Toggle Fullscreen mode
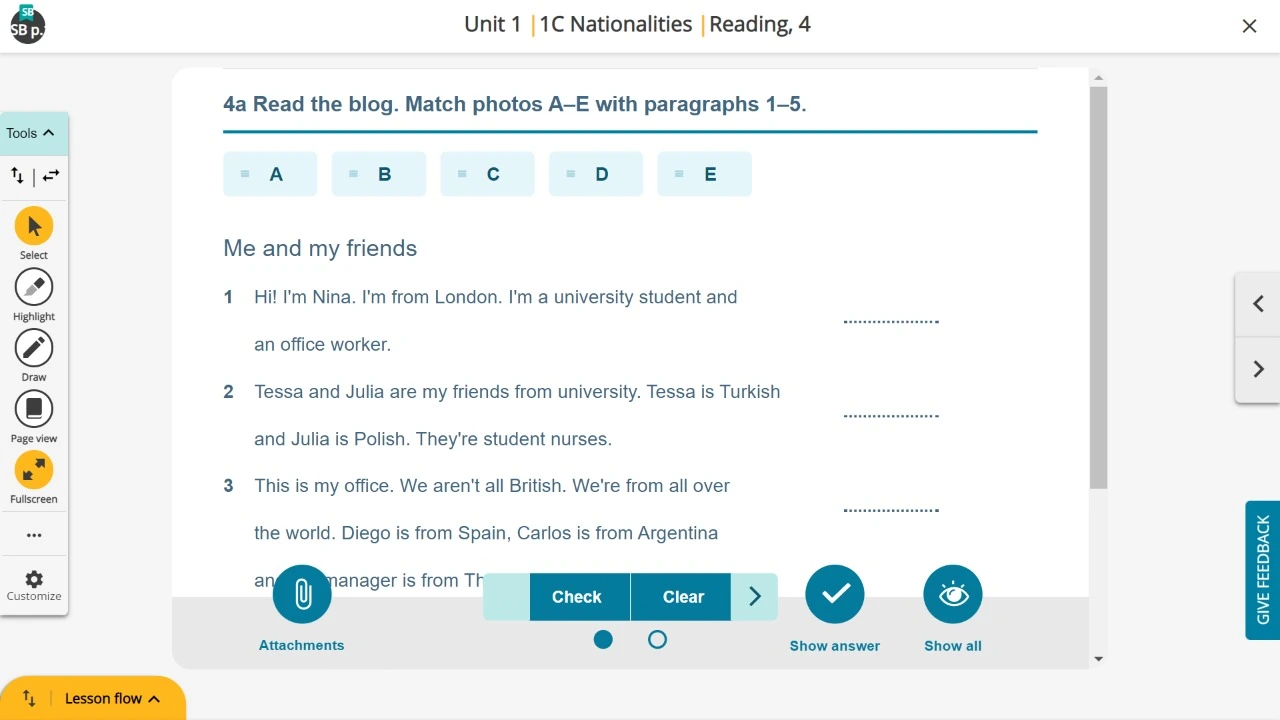Image resolution: width=1280 pixels, height=720 pixels. coord(34,470)
